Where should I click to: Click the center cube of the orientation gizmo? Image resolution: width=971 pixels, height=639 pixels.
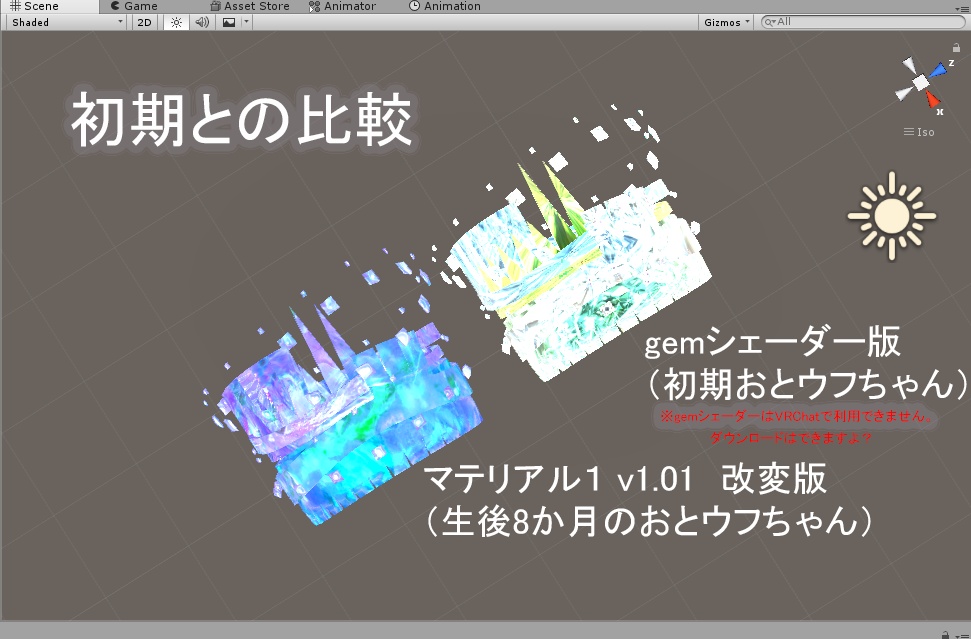tap(920, 82)
